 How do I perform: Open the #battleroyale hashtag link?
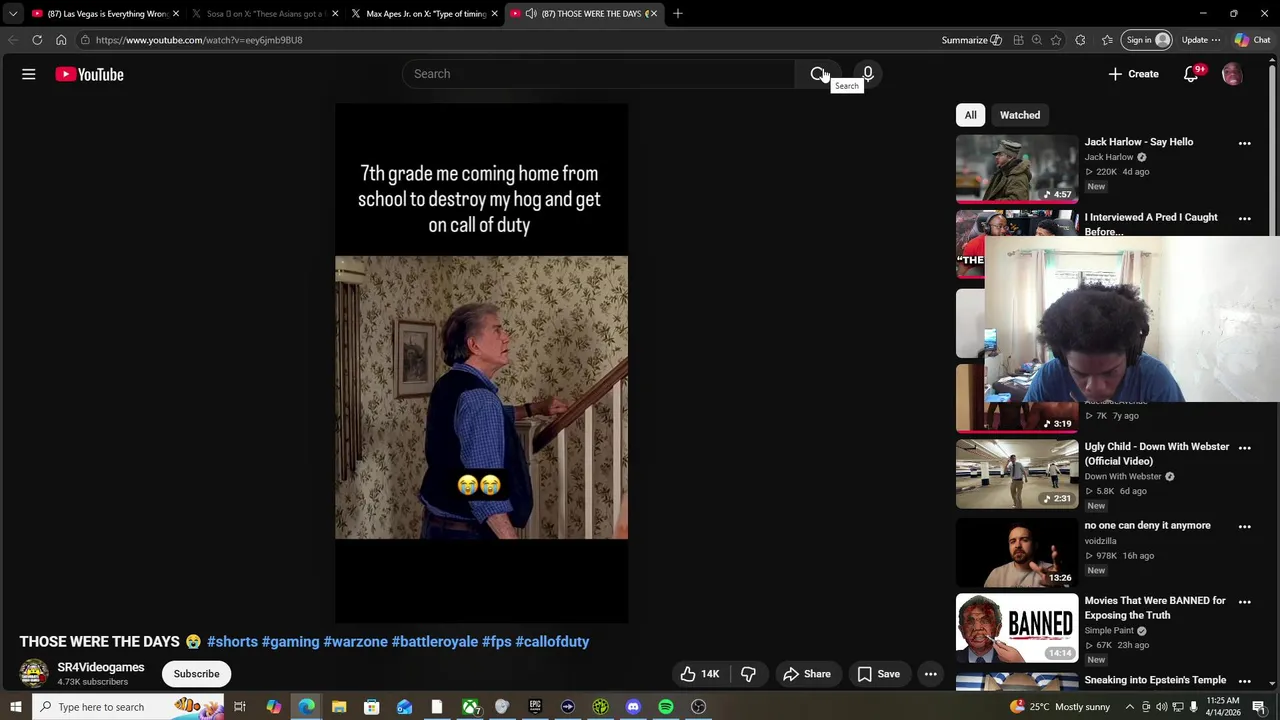434,642
